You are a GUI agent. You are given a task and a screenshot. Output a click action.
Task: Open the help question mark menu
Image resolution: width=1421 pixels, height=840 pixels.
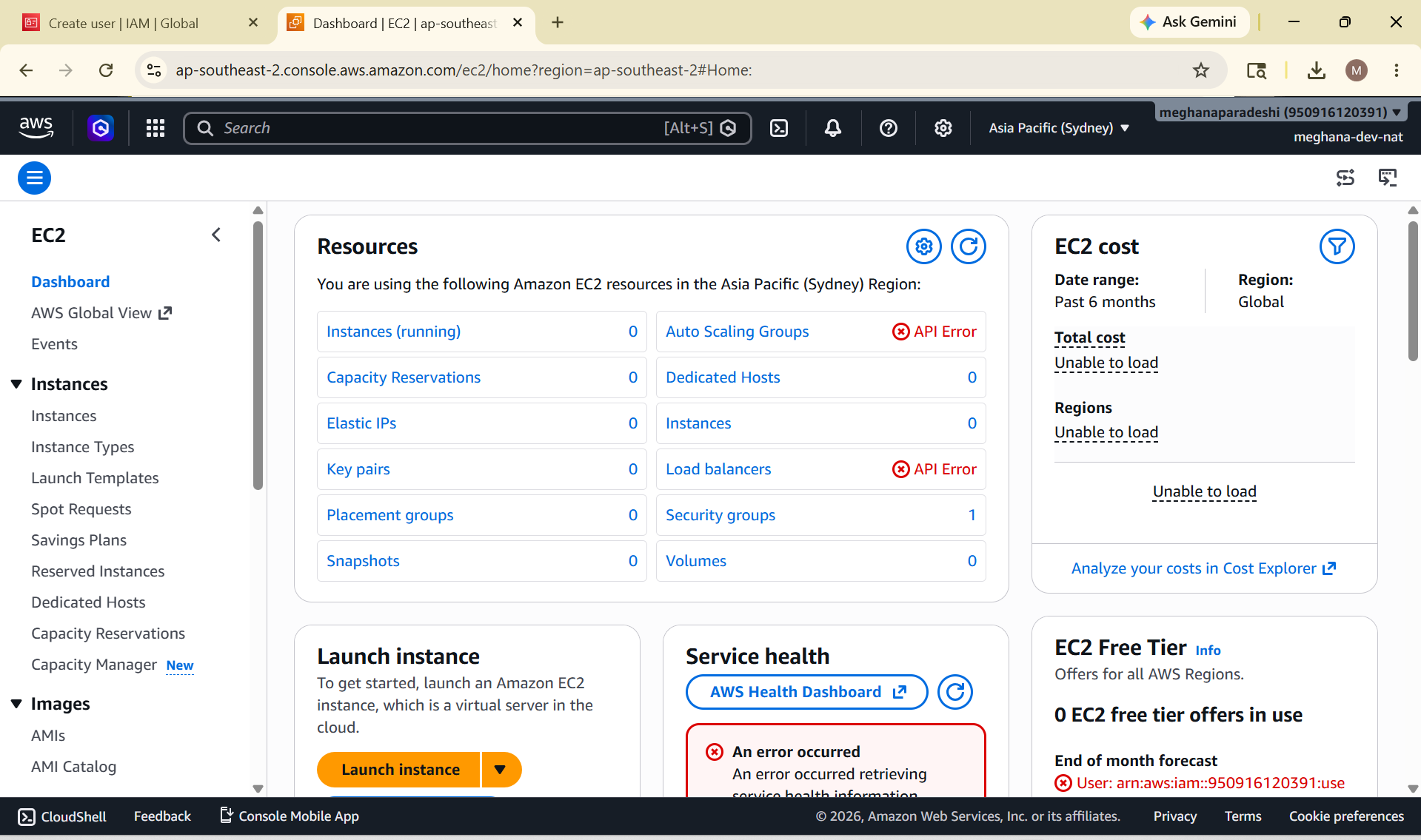889,128
